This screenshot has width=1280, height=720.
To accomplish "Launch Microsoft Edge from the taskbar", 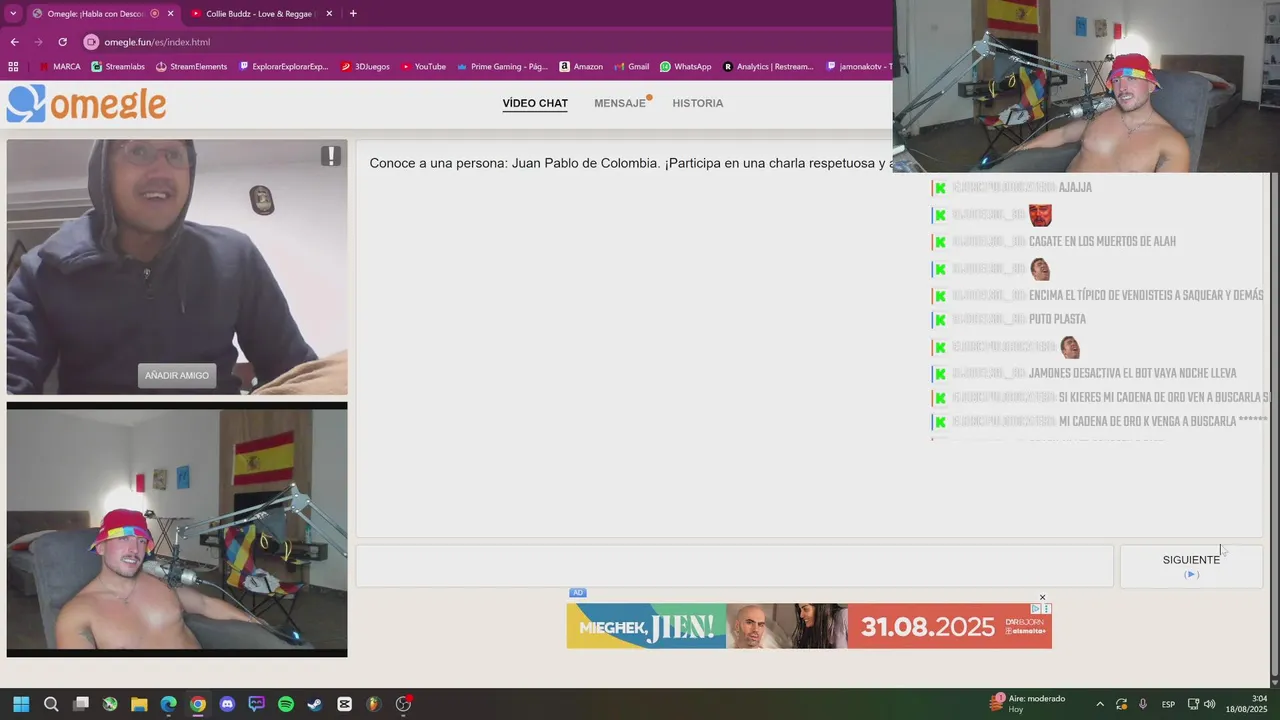I will pyautogui.click(x=169, y=704).
